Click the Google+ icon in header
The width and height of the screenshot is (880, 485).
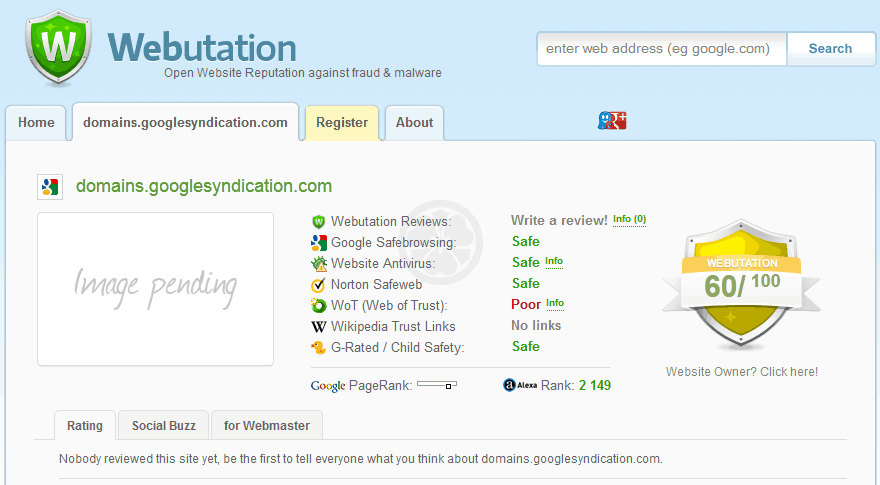pyautogui.click(x=612, y=121)
